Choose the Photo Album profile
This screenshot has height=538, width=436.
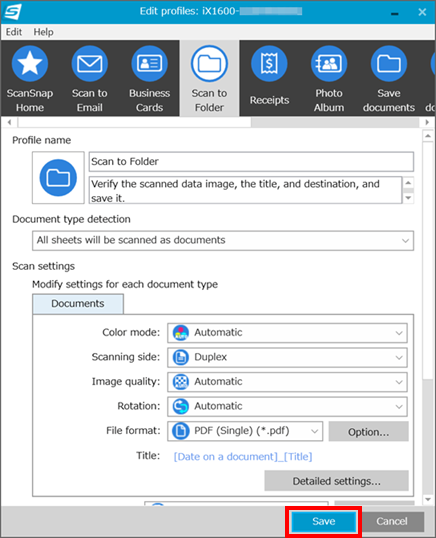click(x=329, y=78)
